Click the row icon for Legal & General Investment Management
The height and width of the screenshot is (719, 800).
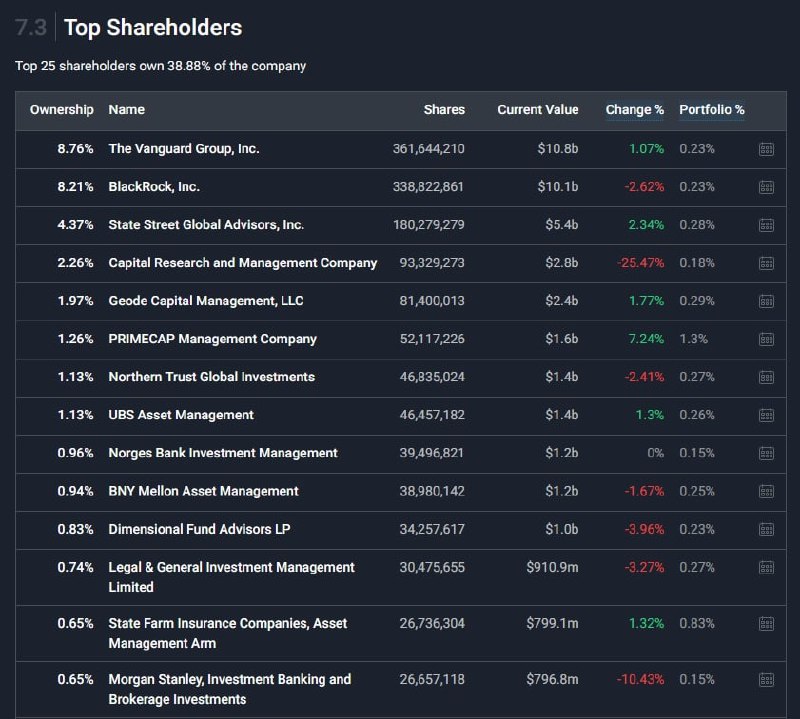coord(766,567)
